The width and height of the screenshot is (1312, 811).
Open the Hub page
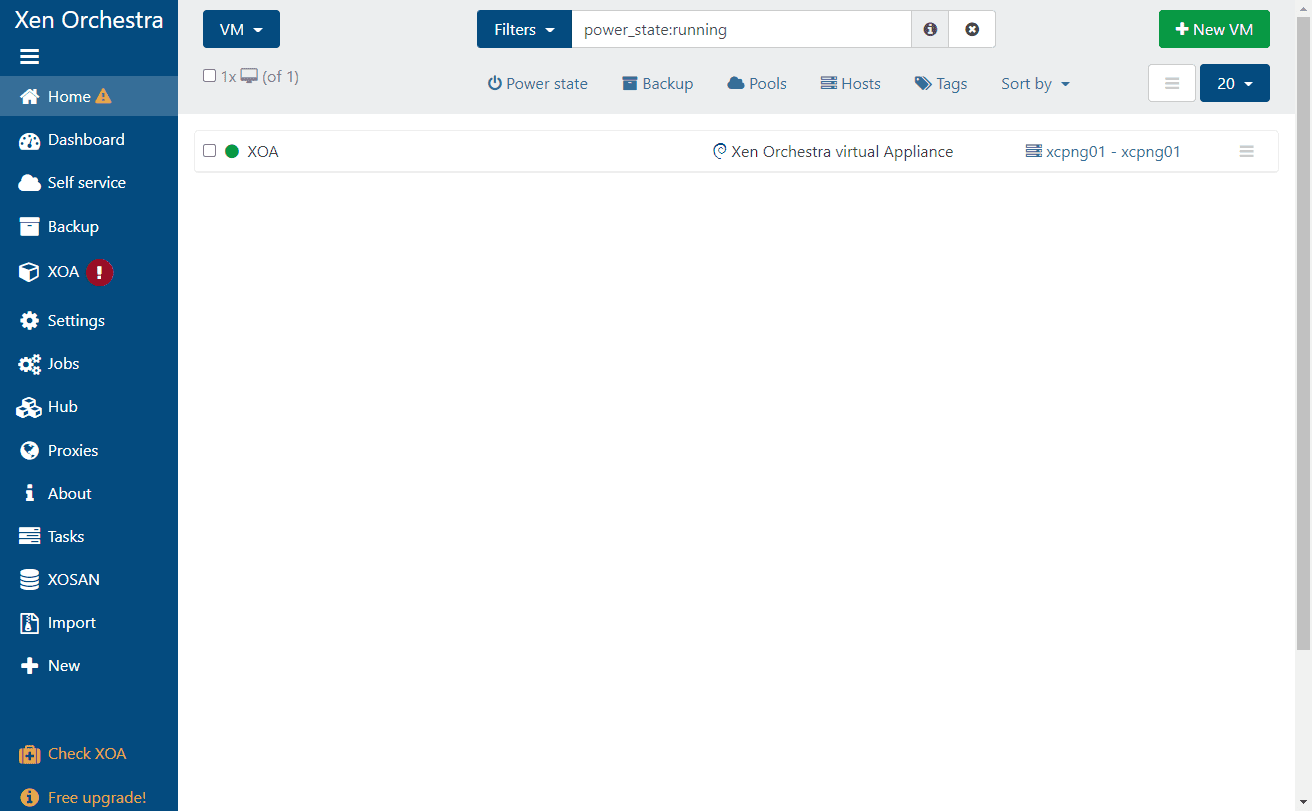tap(89, 407)
